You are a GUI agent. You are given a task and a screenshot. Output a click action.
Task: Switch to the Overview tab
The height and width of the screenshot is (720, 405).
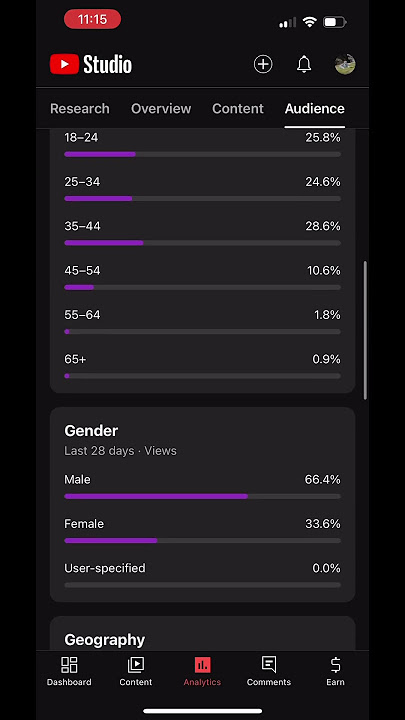(161, 108)
